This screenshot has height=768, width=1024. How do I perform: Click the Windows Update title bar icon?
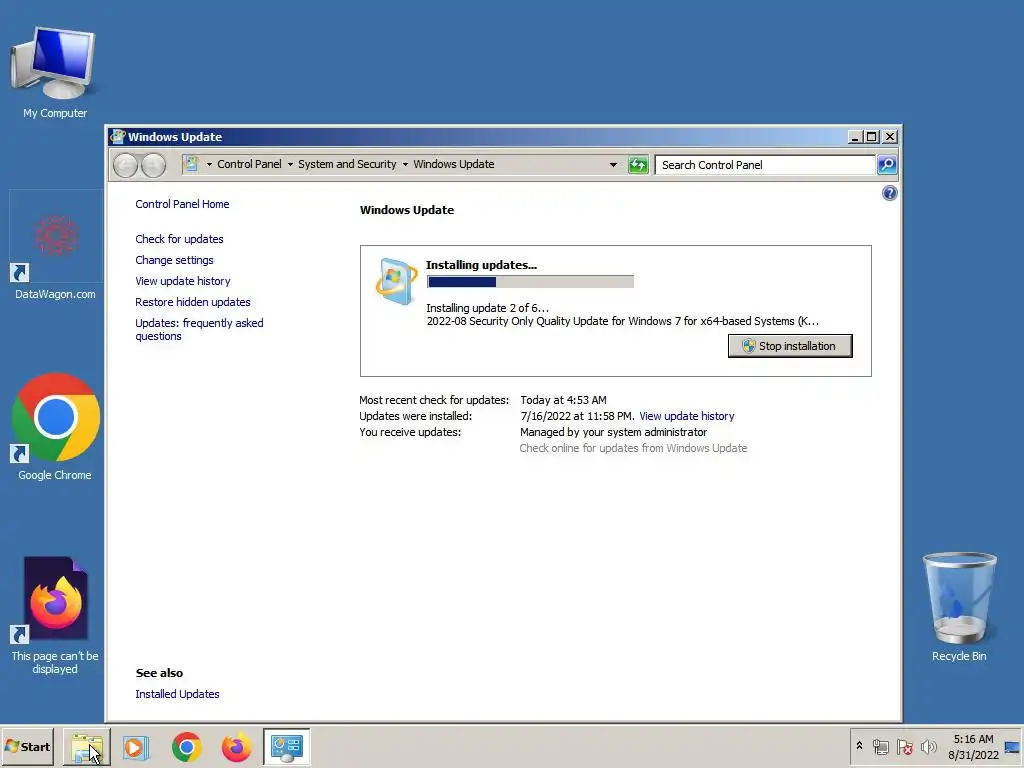[118, 136]
